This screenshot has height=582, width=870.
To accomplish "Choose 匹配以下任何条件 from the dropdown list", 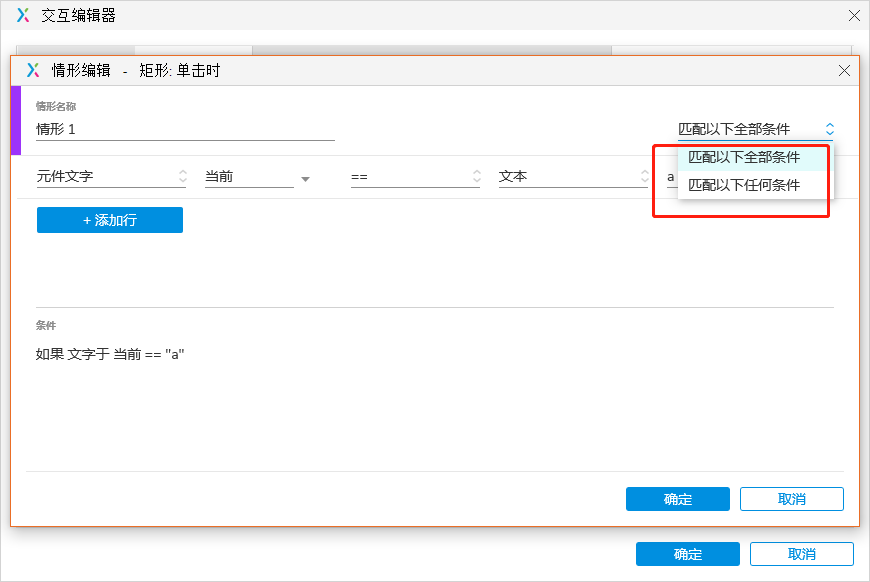I will [x=755, y=185].
